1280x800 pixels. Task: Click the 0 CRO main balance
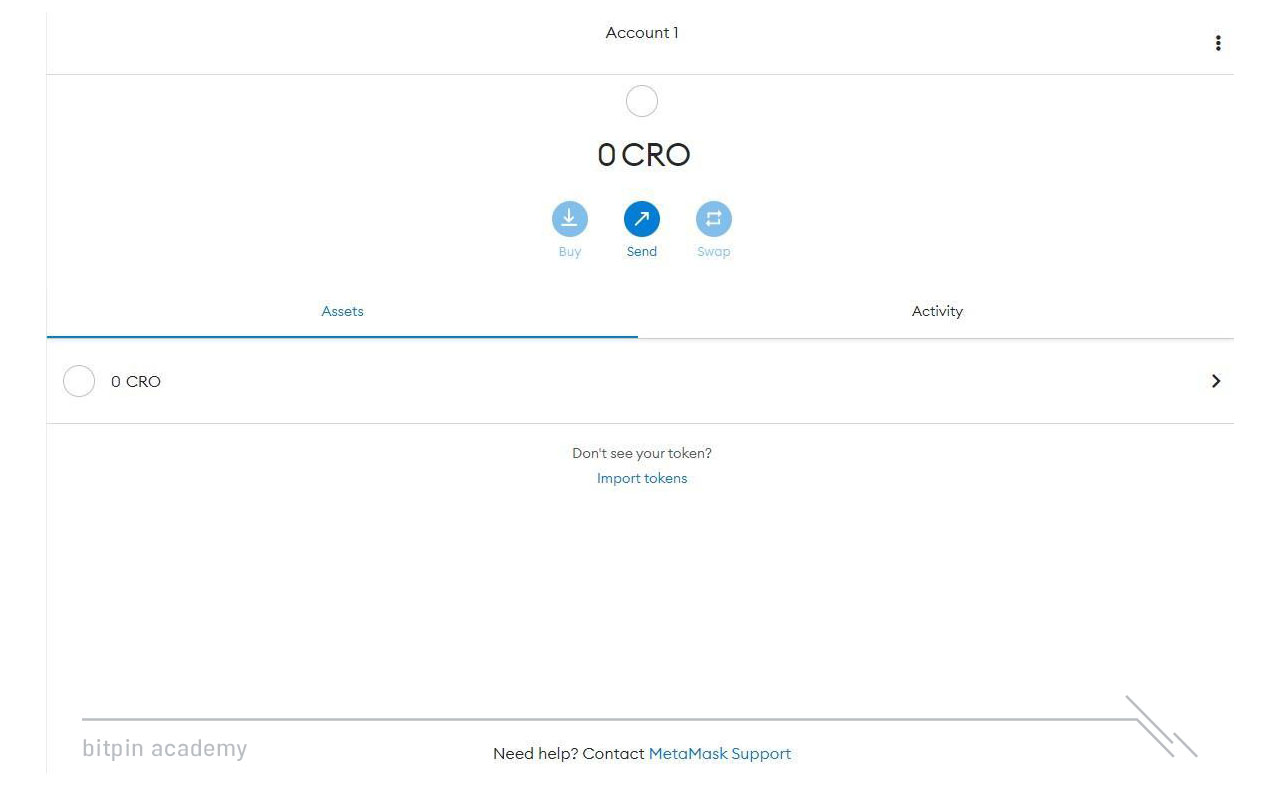coord(644,155)
